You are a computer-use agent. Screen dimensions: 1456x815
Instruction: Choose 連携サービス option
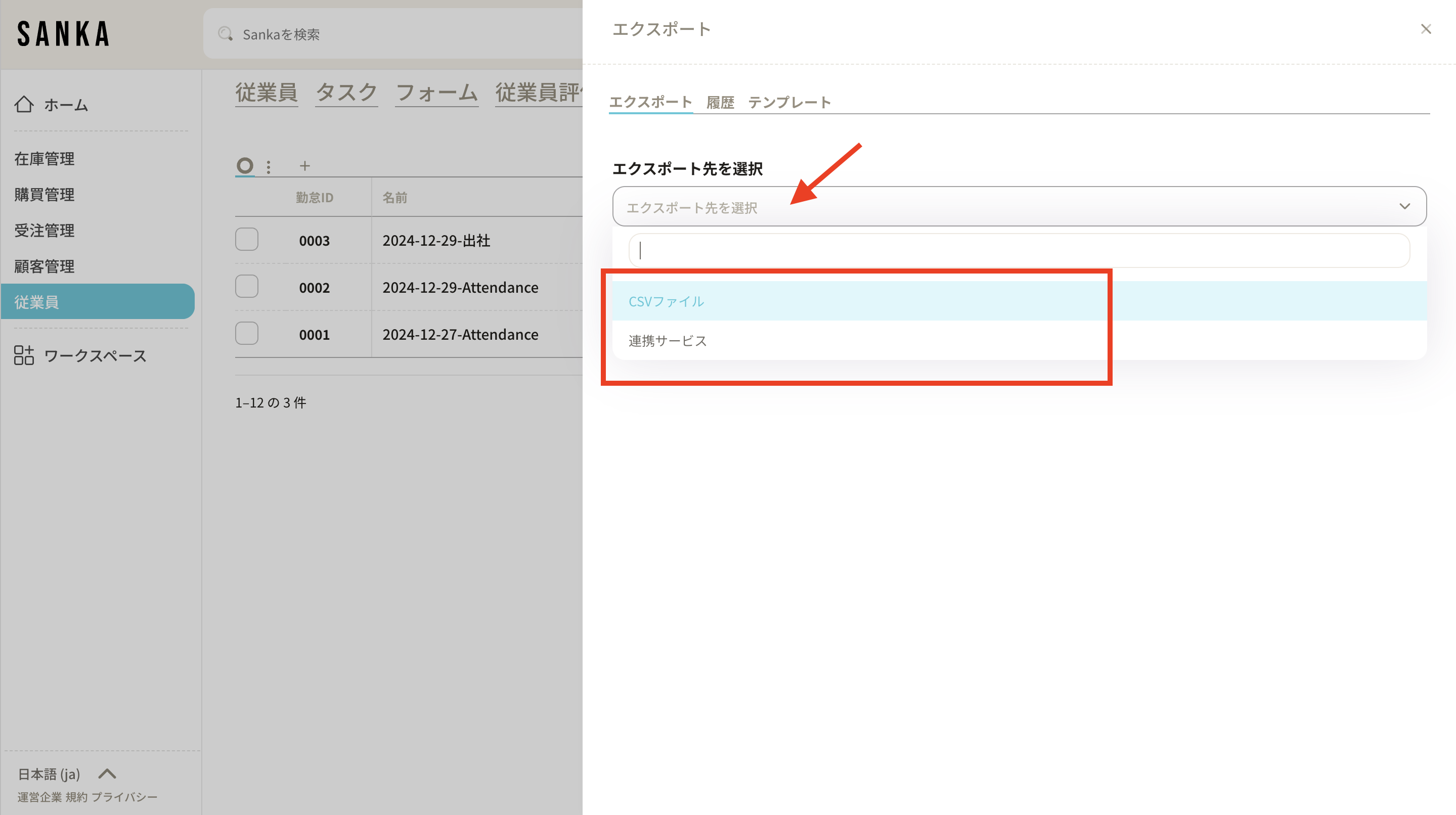(1019, 341)
